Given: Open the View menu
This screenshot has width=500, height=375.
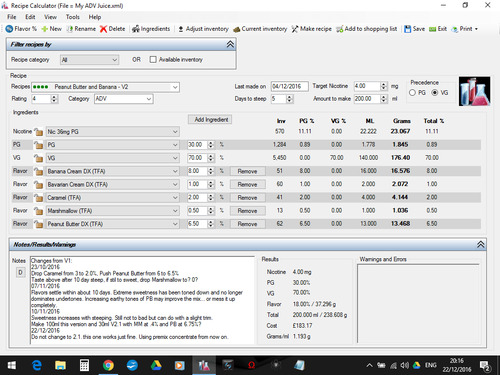Looking at the screenshot, I should coord(50,17).
